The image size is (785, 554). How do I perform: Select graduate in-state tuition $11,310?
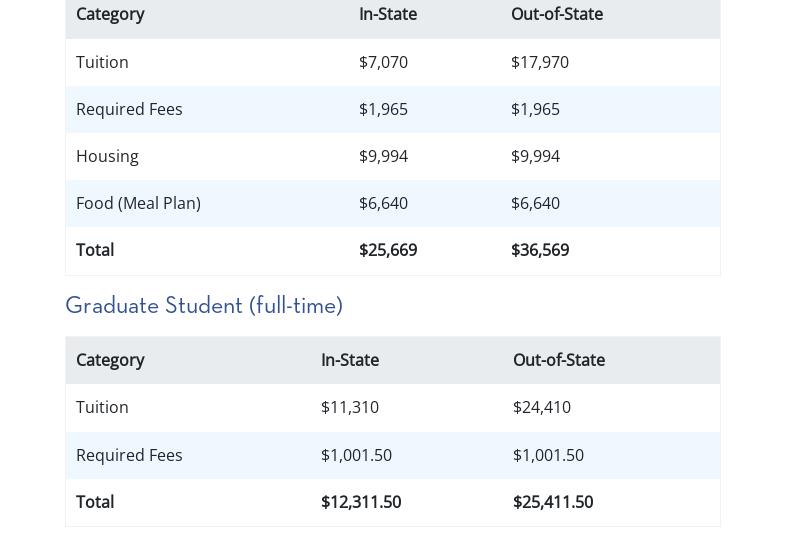coord(350,407)
